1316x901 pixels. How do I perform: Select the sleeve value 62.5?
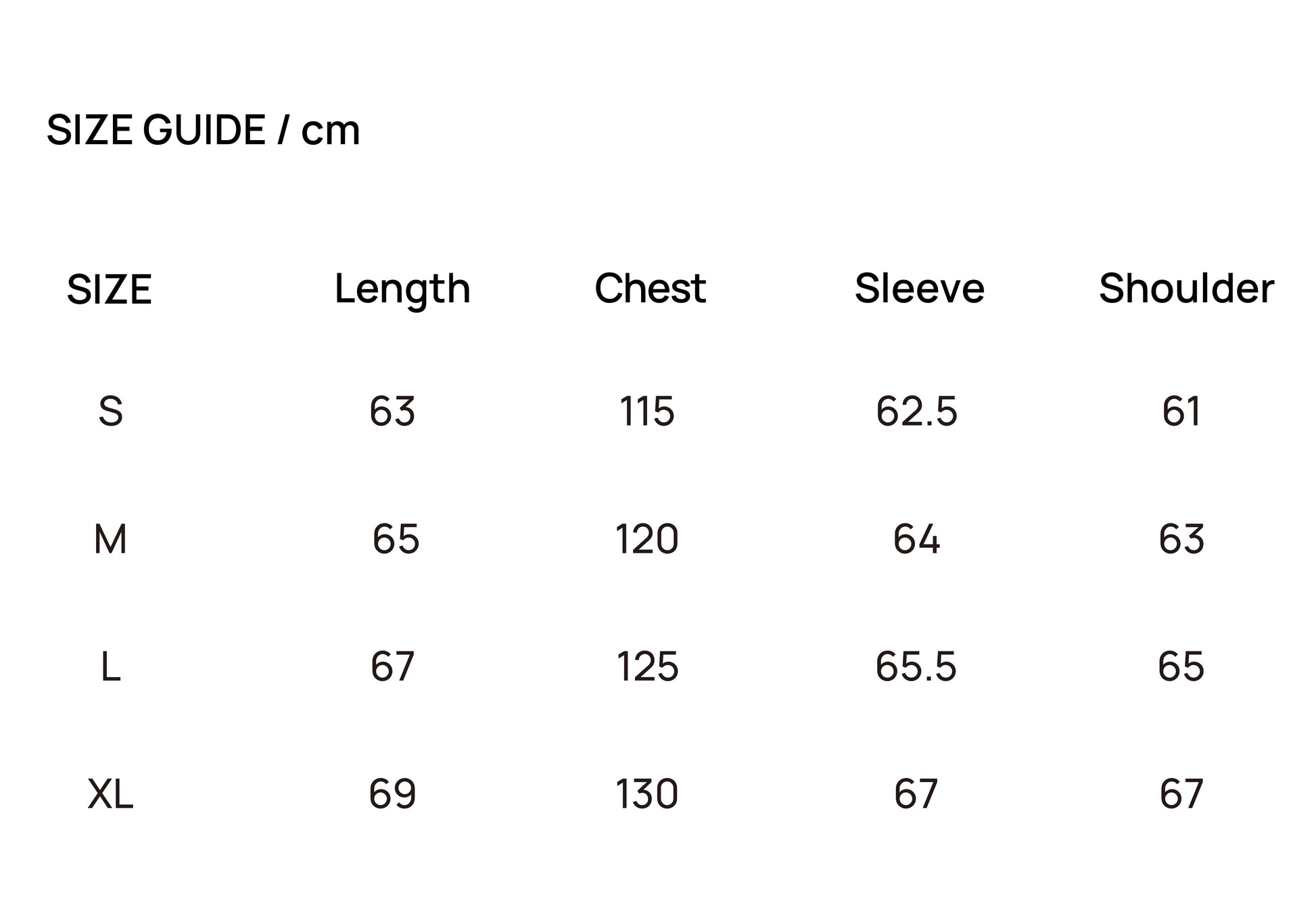pos(916,411)
